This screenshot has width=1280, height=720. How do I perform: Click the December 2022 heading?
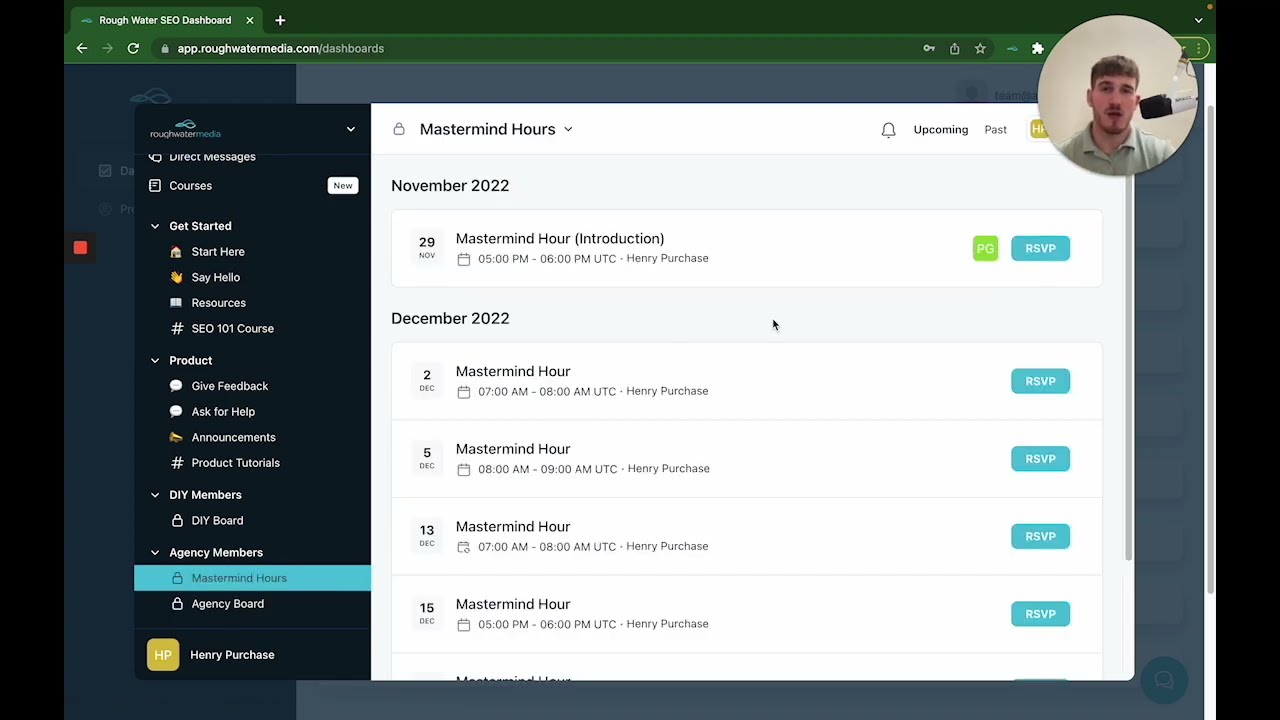point(450,319)
